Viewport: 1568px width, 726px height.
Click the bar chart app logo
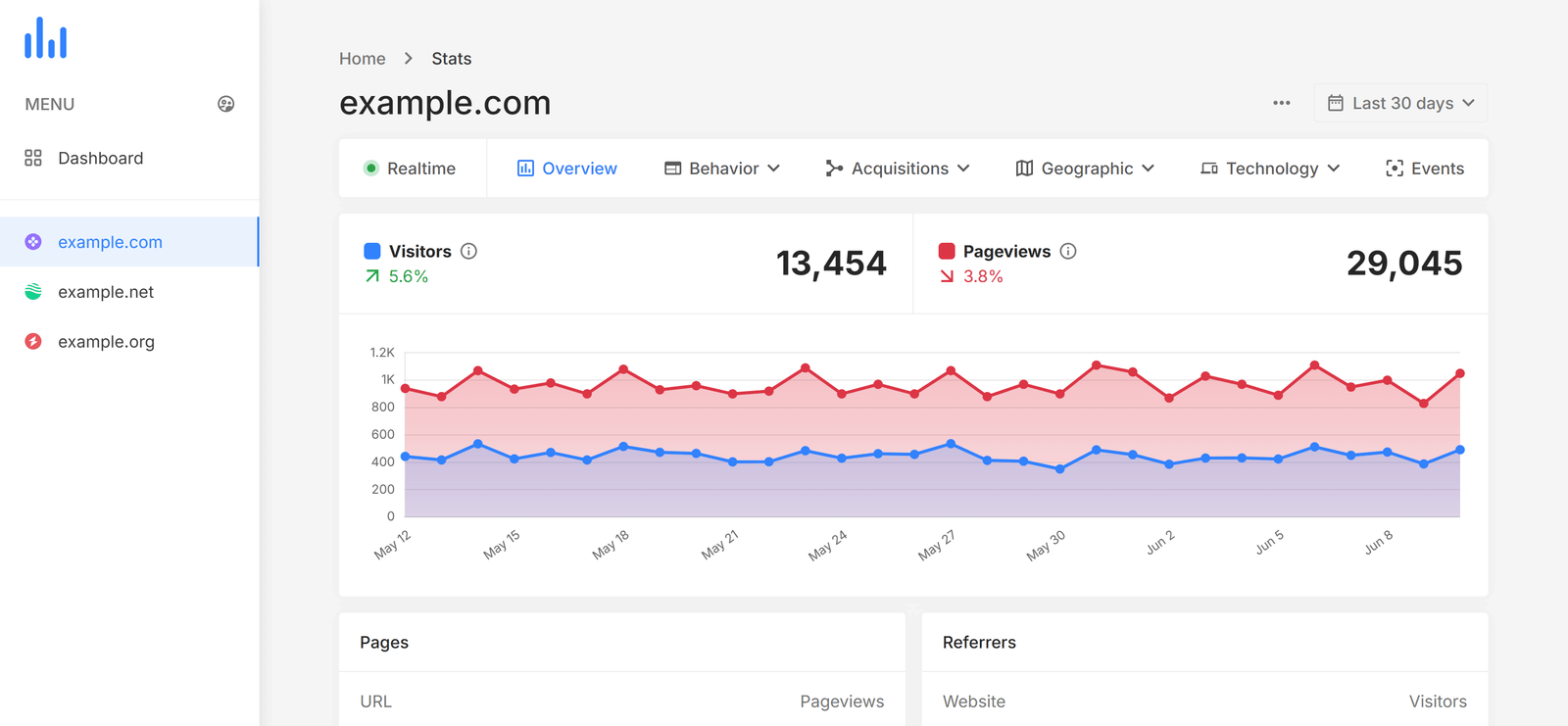[x=46, y=38]
